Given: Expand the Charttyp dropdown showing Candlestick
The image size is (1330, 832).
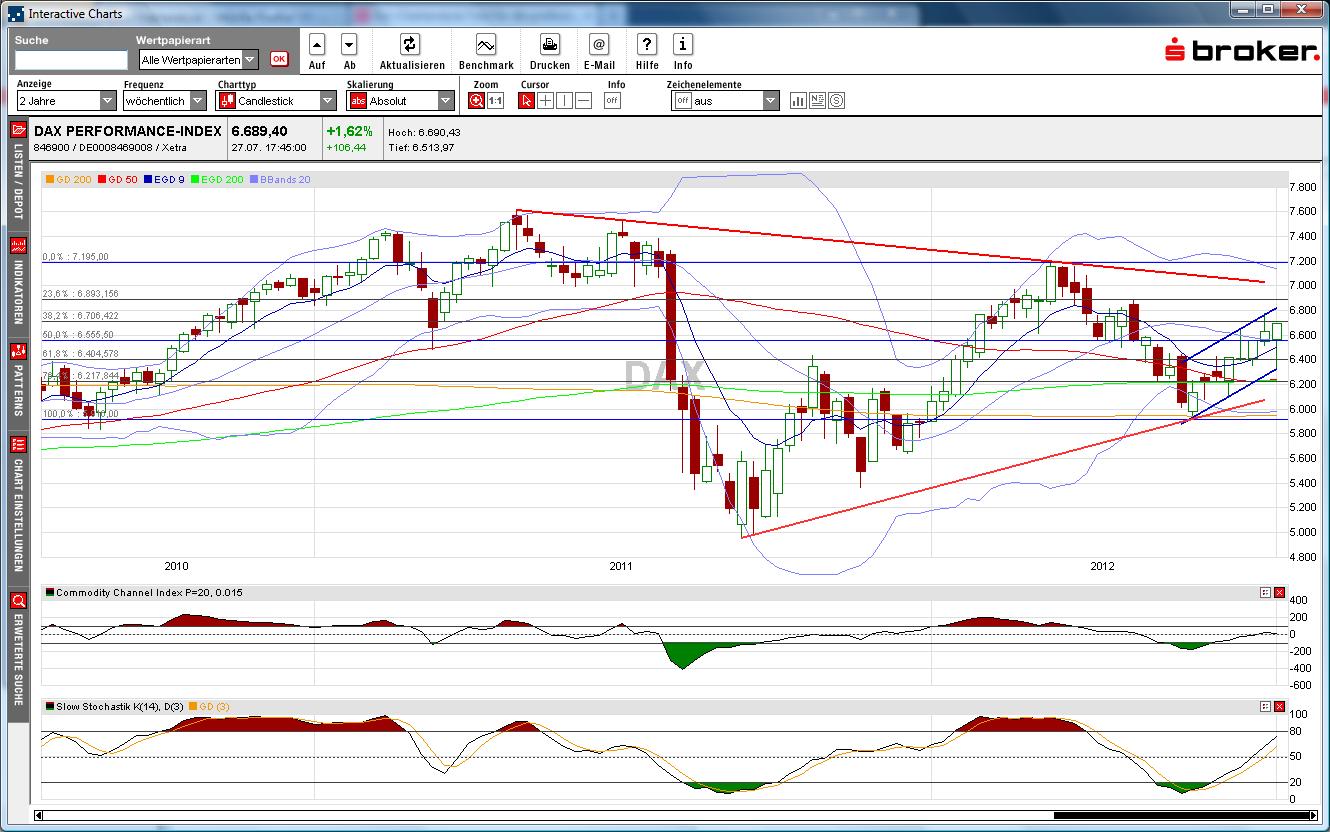Looking at the screenshot, I should point(327,100).
